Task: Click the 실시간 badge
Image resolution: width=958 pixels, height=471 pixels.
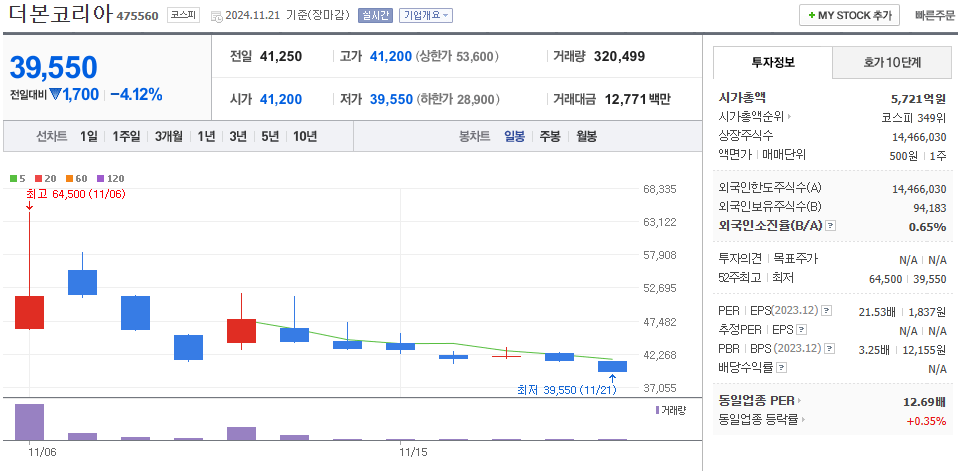Action: (x=375, y=15)
